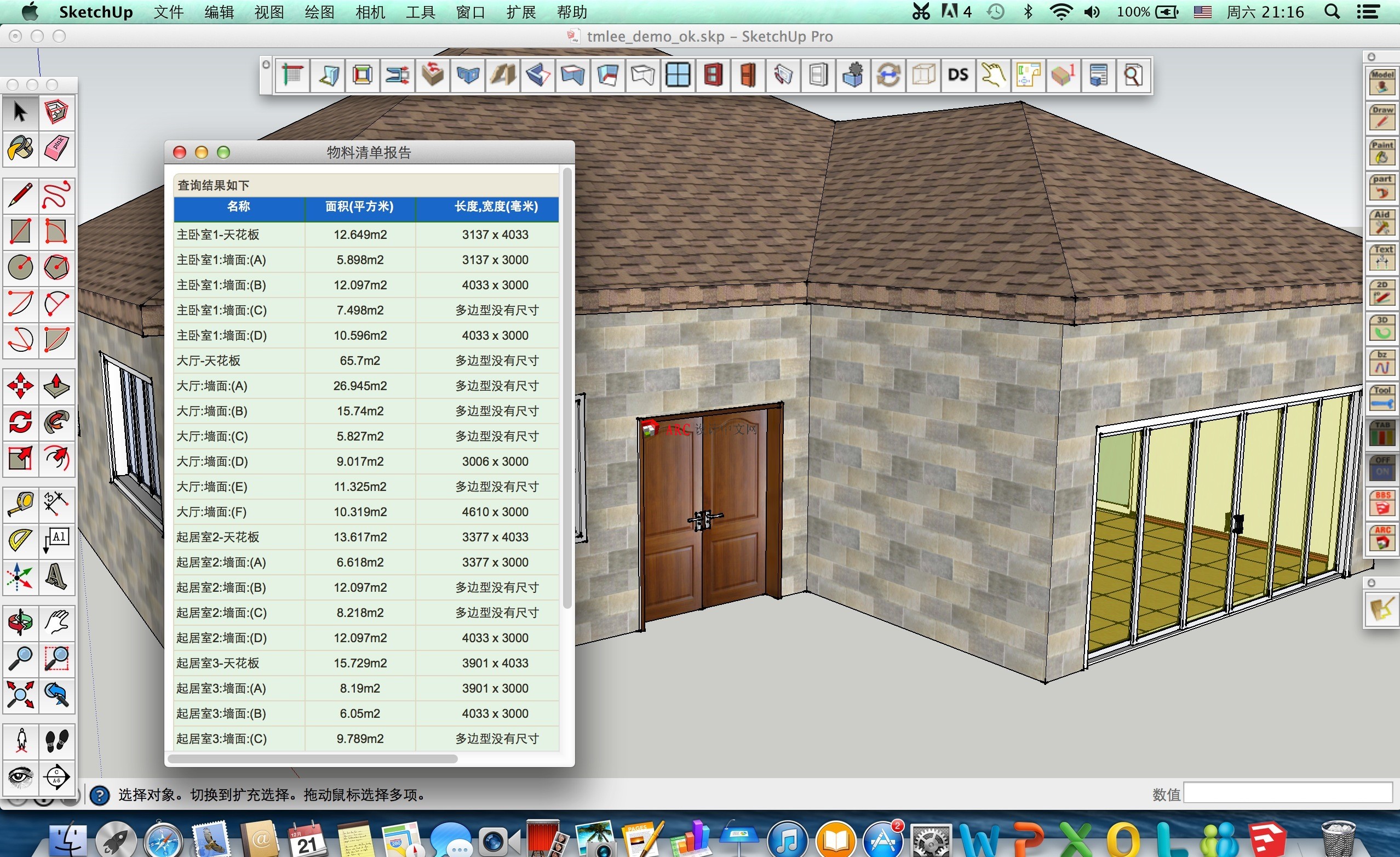
Task: Click the vertical scrollbar of report window
Action: pyautogui.click(x=567, y=387)
